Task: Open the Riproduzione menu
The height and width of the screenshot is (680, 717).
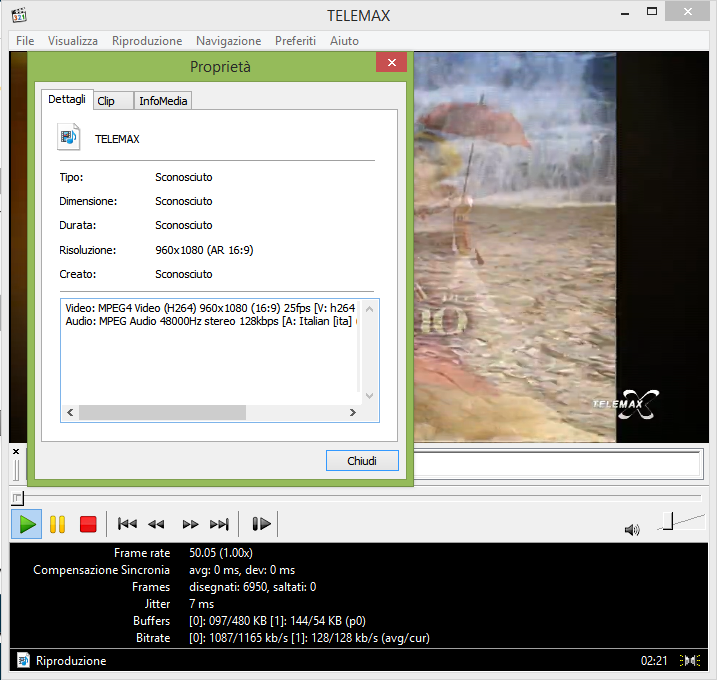Action: click(x=147, y=41)
